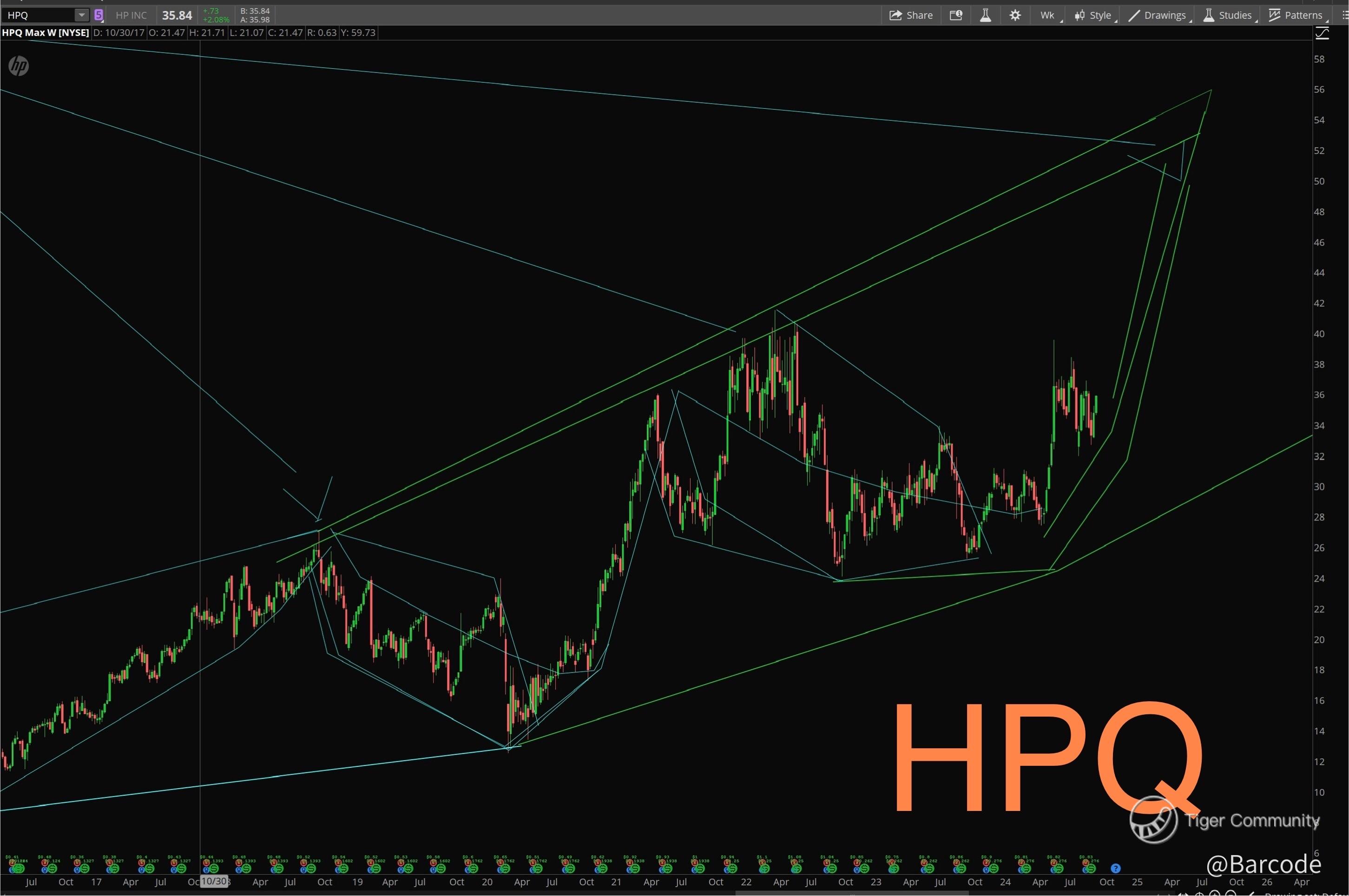Open the Patterns menu
The height and width of the screenshot is (896, 1349).
1296,15
